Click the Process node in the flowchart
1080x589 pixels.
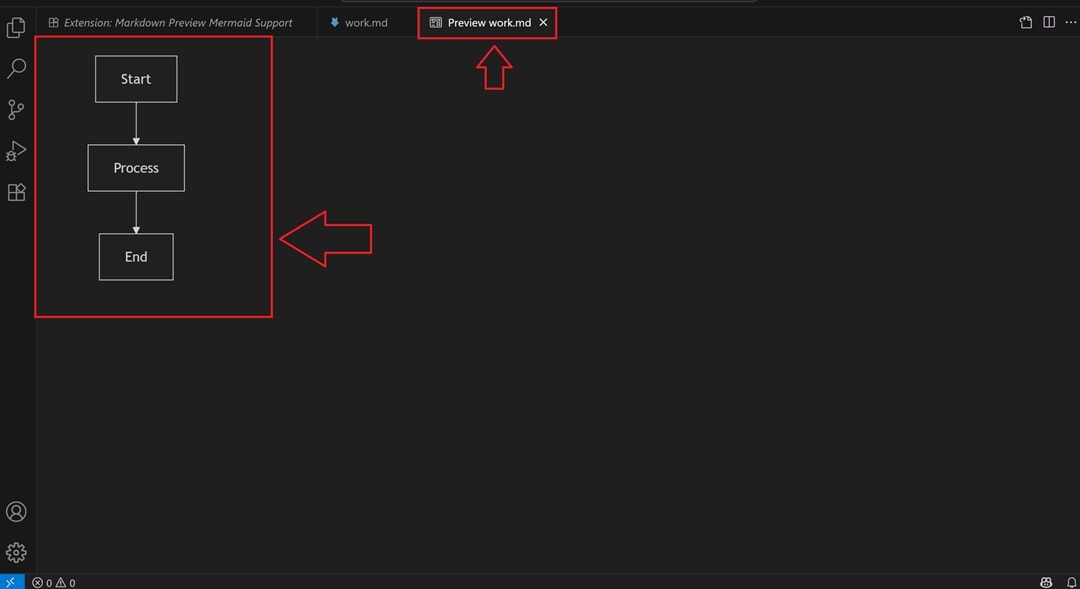point(136,167)
